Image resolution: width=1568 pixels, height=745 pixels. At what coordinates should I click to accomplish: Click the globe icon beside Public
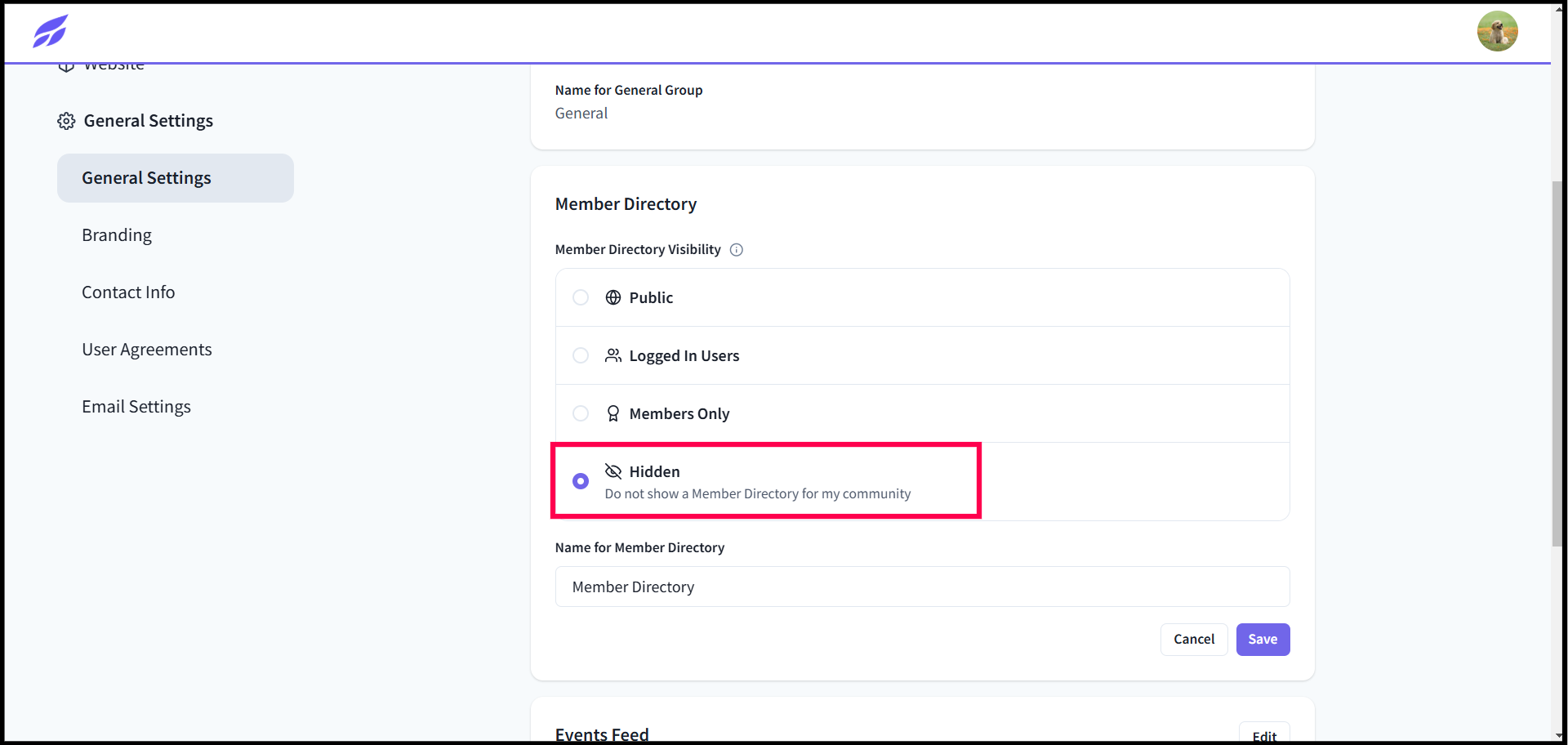(x=613, y=297)
